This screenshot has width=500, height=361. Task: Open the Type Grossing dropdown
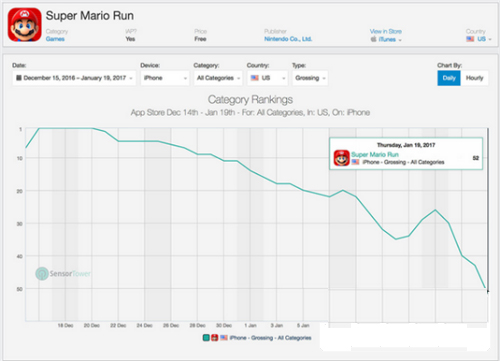[x=310, y=78]
